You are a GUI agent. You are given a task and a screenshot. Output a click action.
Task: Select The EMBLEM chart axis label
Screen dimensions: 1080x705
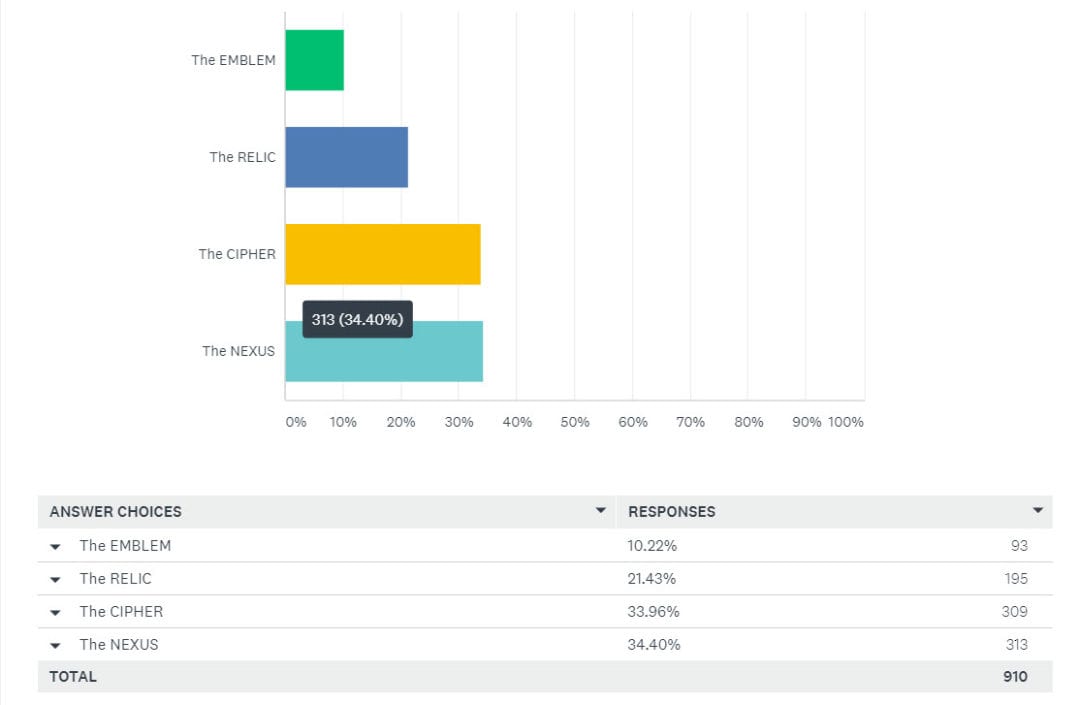pyautogui.click(x=233, y=61)
